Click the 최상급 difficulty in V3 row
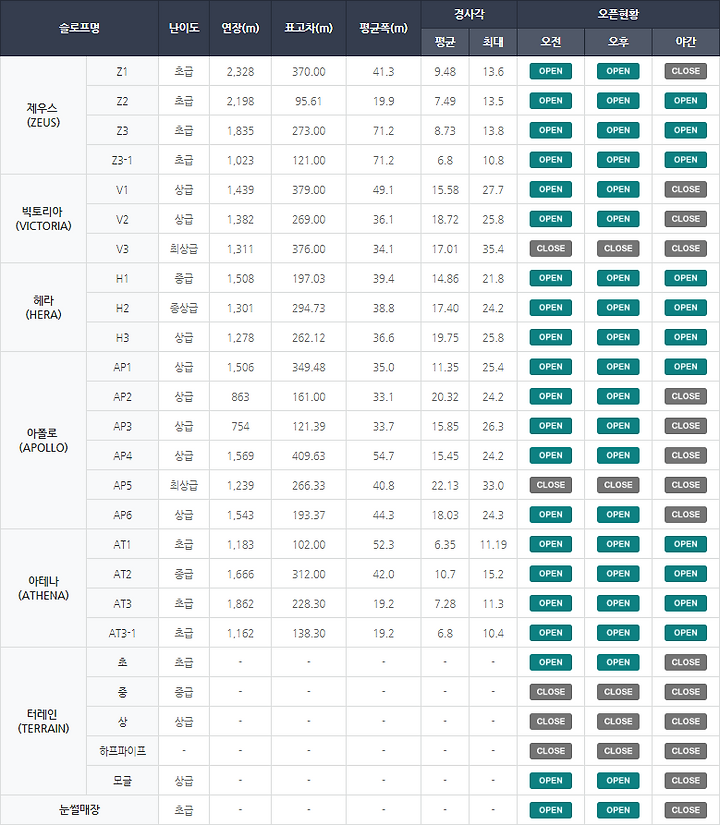Screen dimensions: 720x825 [x=184, y=249]
